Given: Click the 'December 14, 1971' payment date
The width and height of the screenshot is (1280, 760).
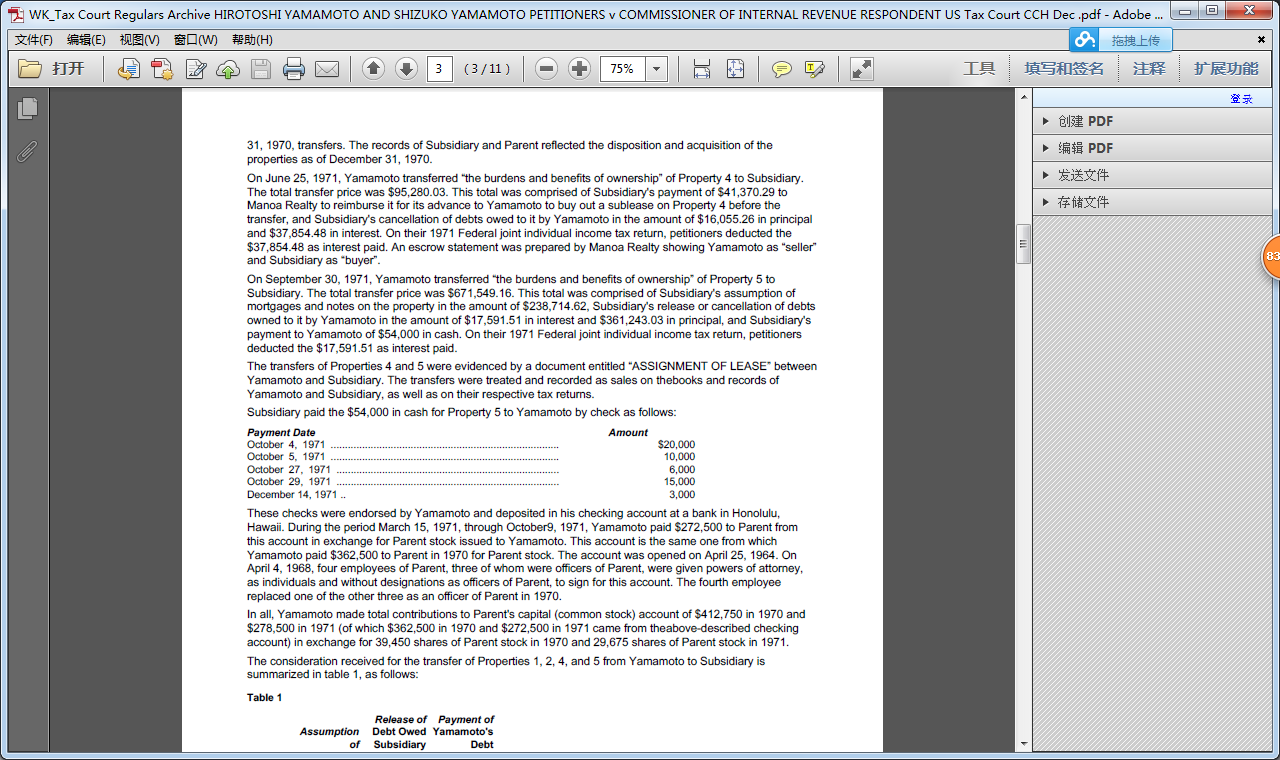Looking at the screenshot, I should tap(292, 495).
